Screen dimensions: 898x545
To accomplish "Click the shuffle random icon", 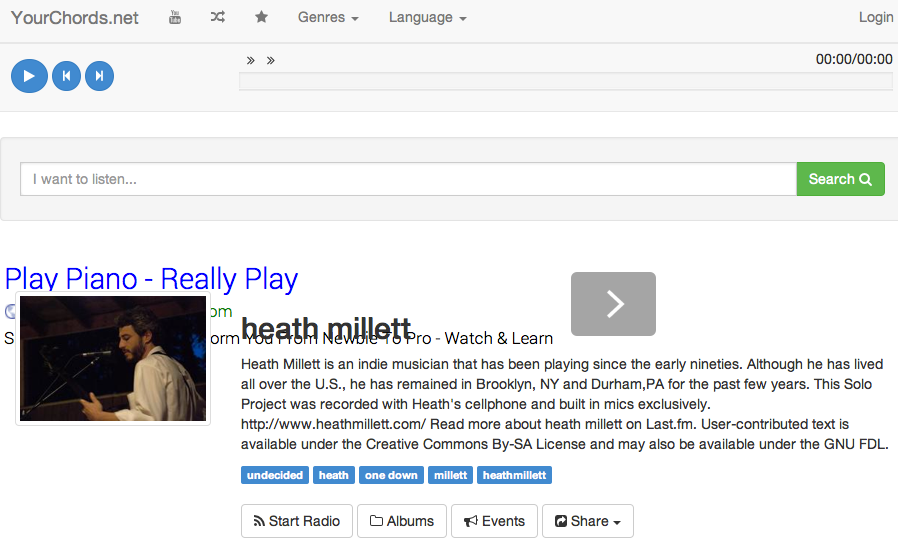I will point(218,17).
